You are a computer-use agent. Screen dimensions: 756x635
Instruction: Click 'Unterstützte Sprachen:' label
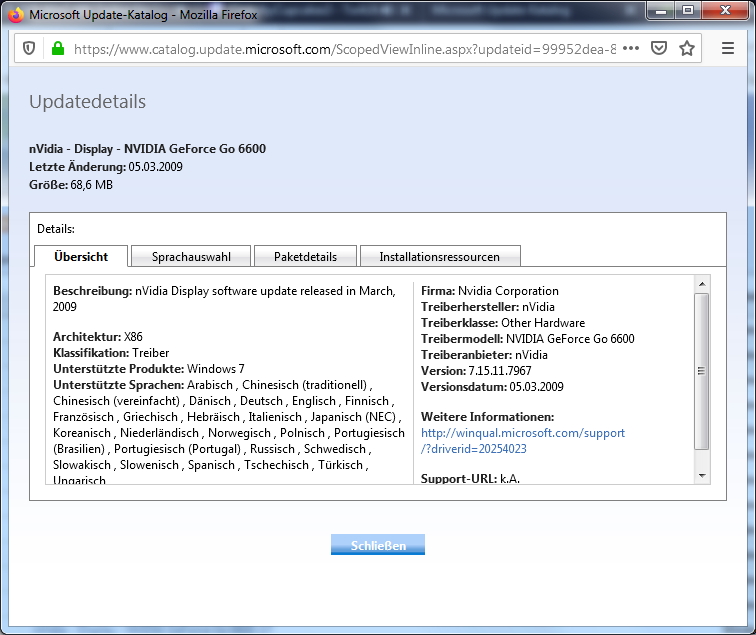click(119, 385)
